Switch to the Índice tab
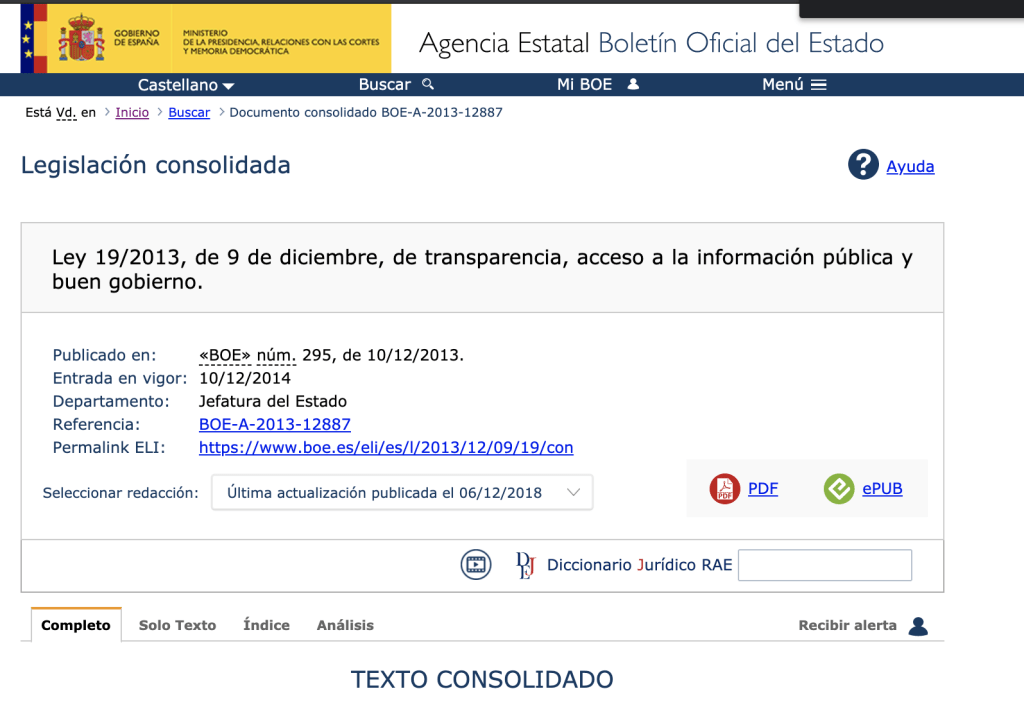The image size is (1024, 707). pyautogui.click(x=266, y=625)
